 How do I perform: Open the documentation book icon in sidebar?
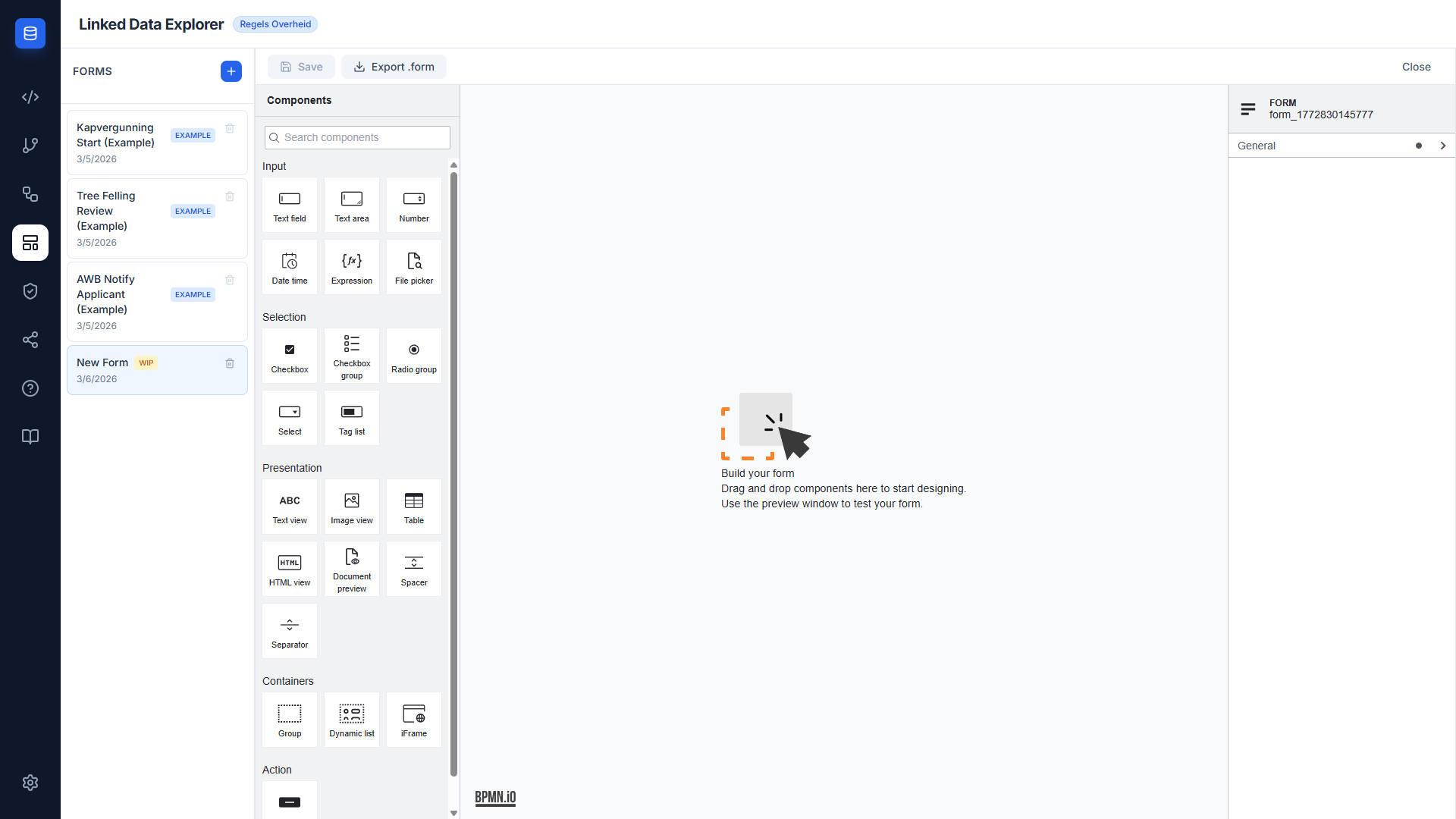click(30, 437)
